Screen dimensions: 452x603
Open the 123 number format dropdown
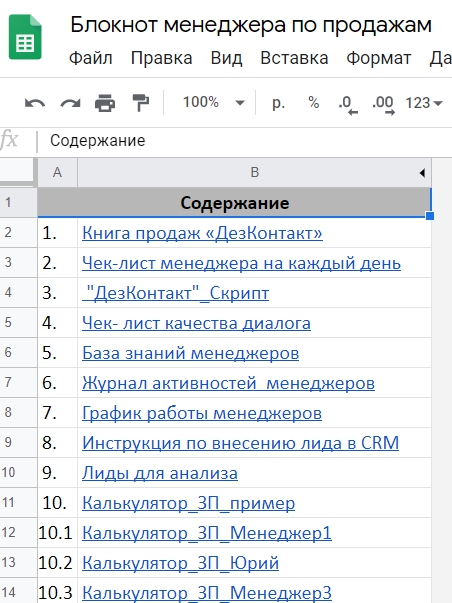coord(424,103)
